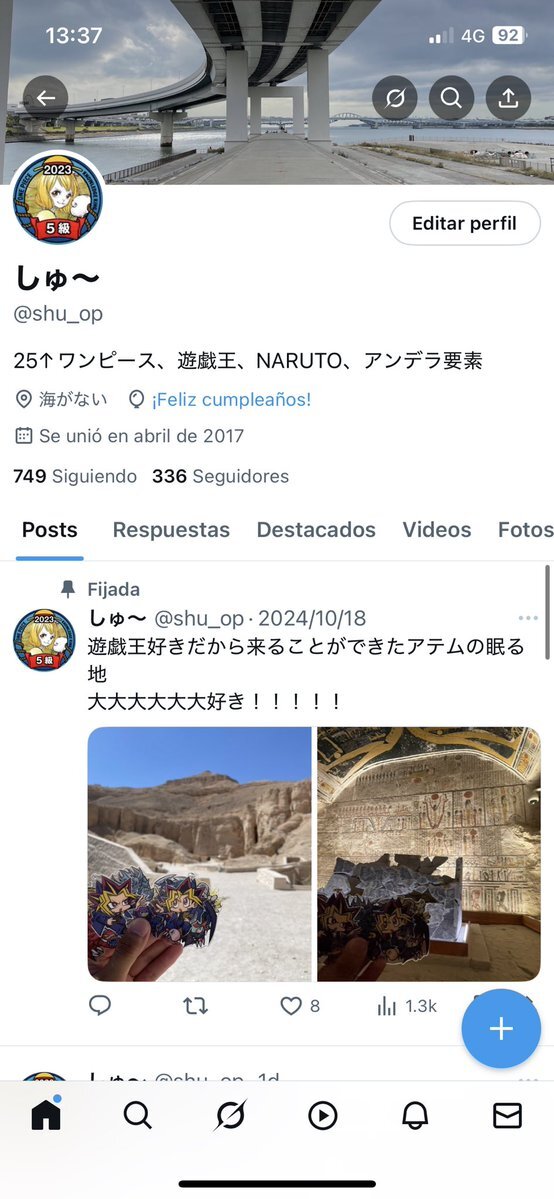Open the three-dot menu on pinned post
Screen dimensions: 554x1199
[528, 618]
